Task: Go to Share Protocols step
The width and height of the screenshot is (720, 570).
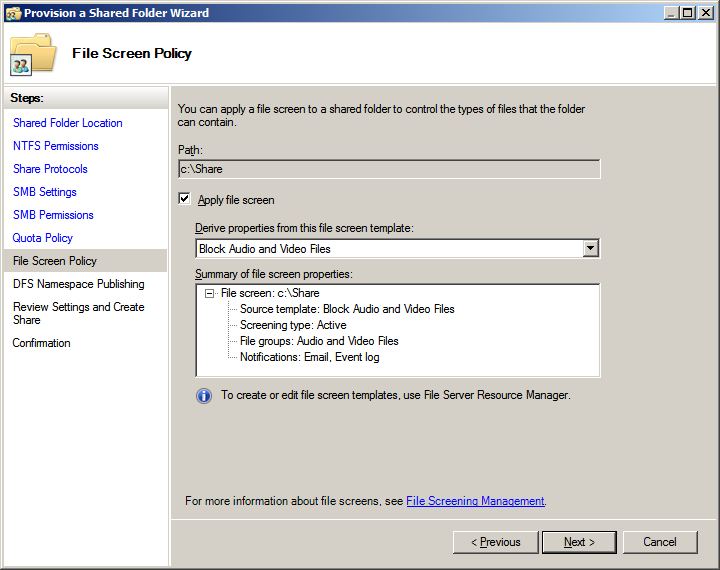Action: (50, 169)
